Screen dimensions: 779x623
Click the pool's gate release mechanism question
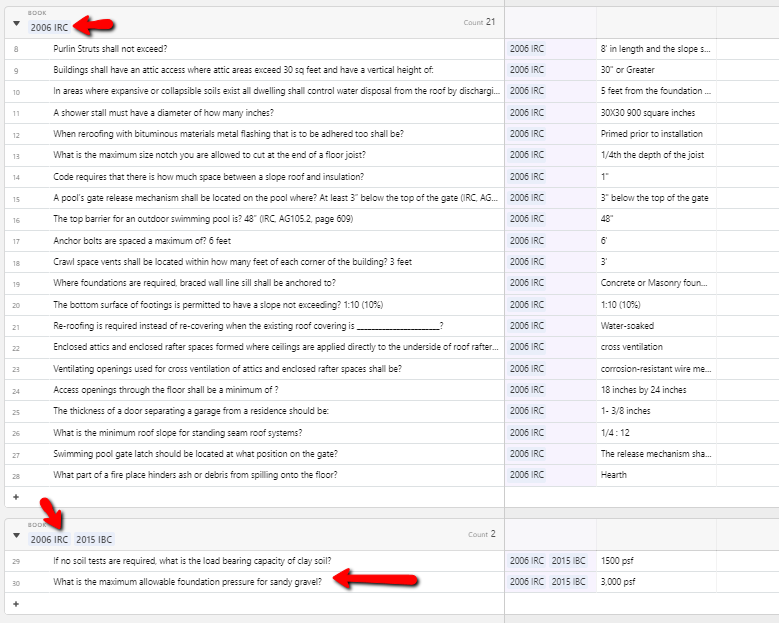[x=276, y=198]
